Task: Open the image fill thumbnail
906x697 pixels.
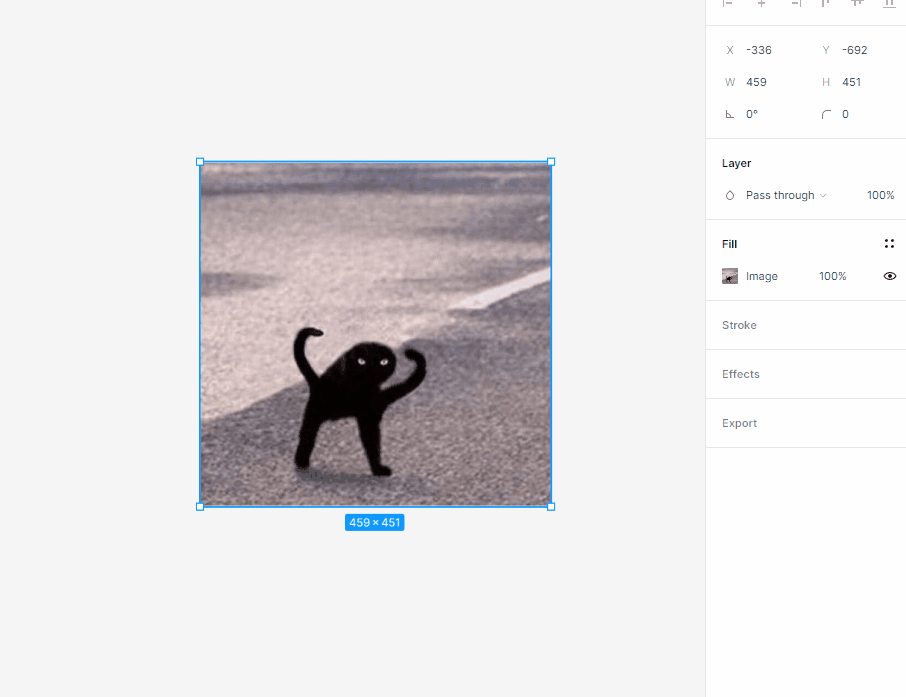Action: (x=730, y=276)
